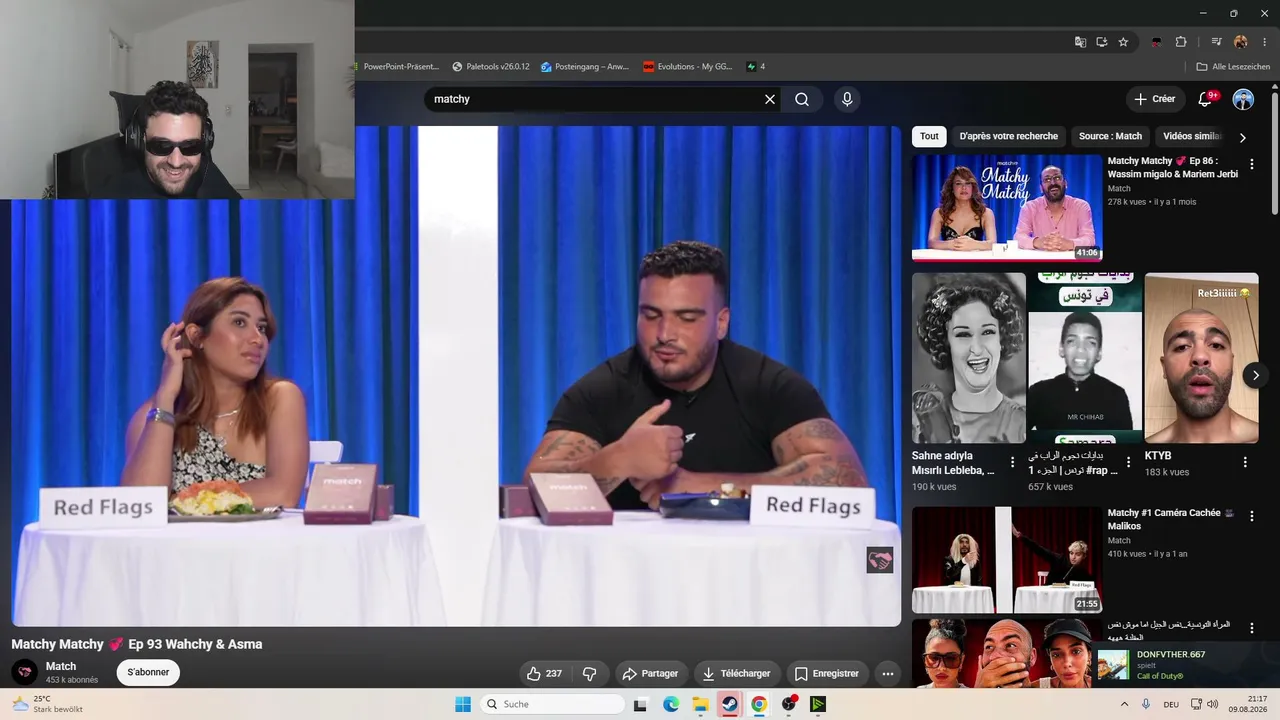Open options for the Ep 86 video
The image size is (1280, 720).
(1251, 164)
